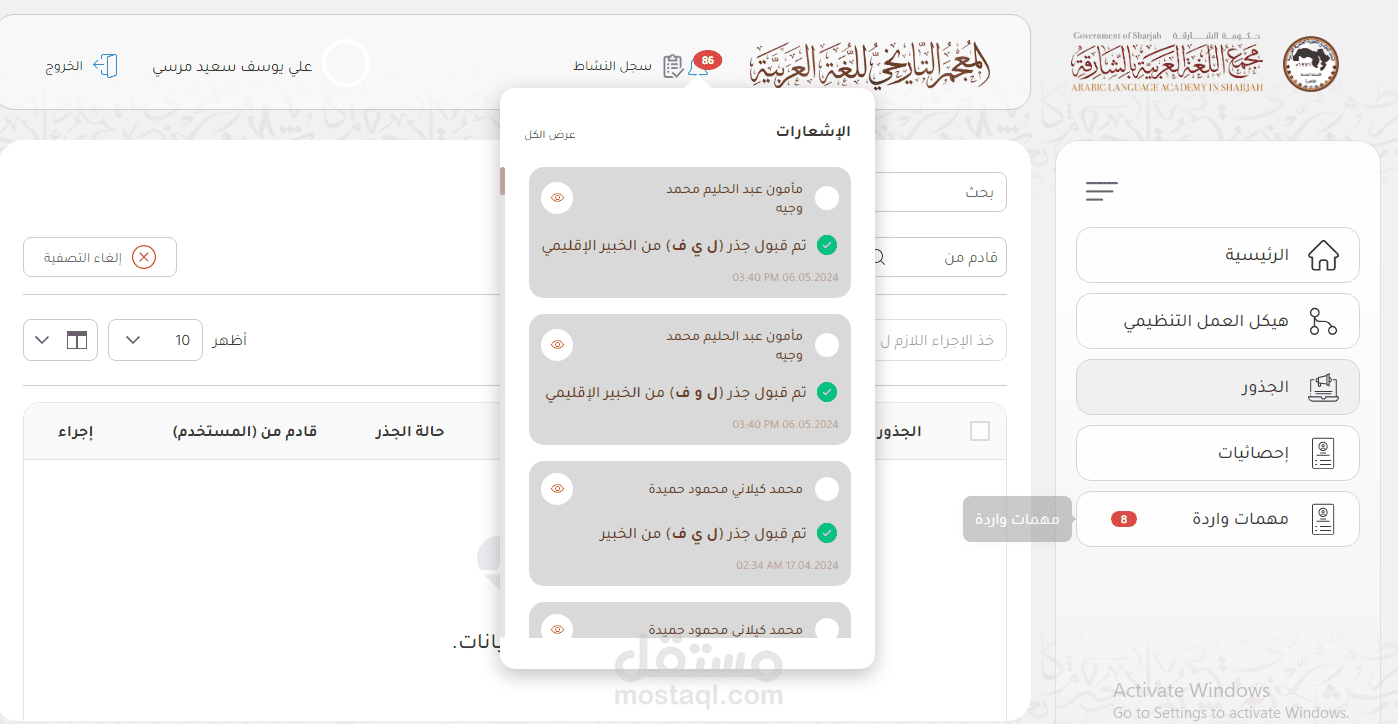Toggle the hamburger sidebar menu icon
The image size is (1398, 724).
coord(1102,191)
